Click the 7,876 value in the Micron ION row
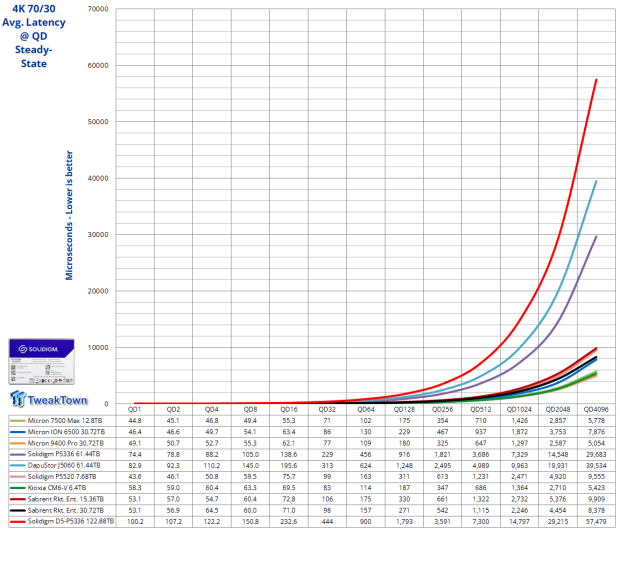Image resolution: width=620 pixels, height=568 pixels. [596, 432]
